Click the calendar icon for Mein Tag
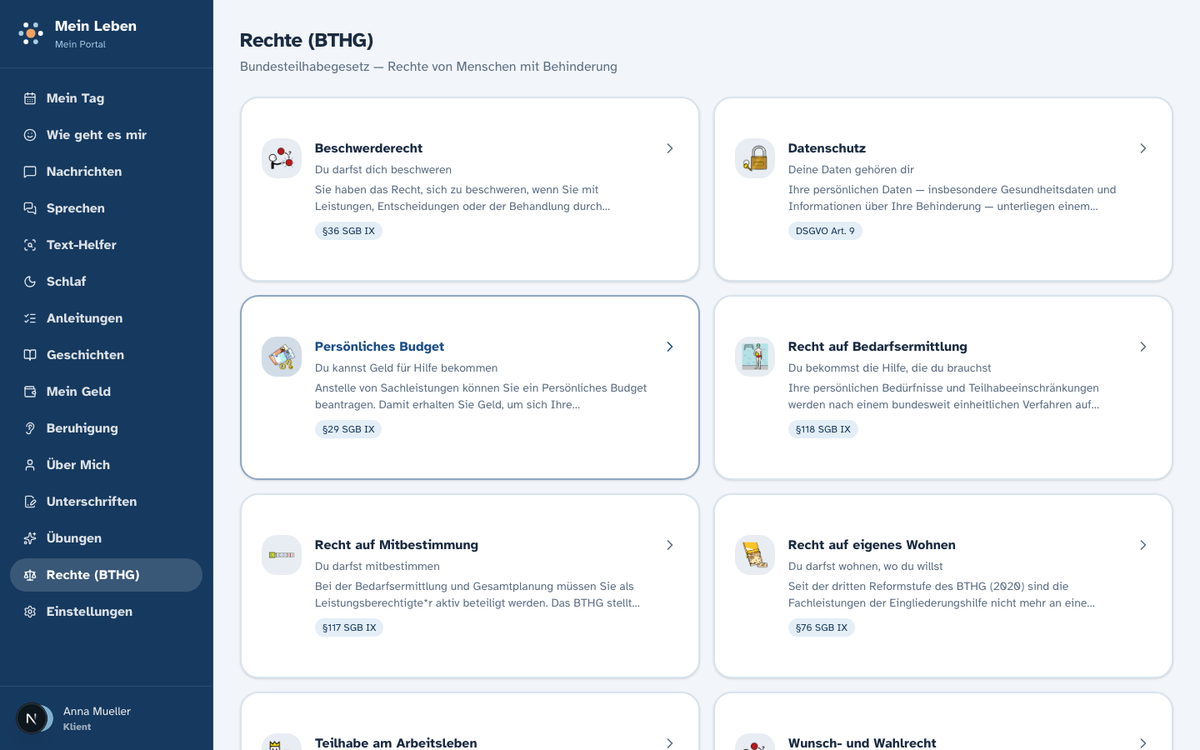Screen dimensions: 1200x750 click(30, 98)
